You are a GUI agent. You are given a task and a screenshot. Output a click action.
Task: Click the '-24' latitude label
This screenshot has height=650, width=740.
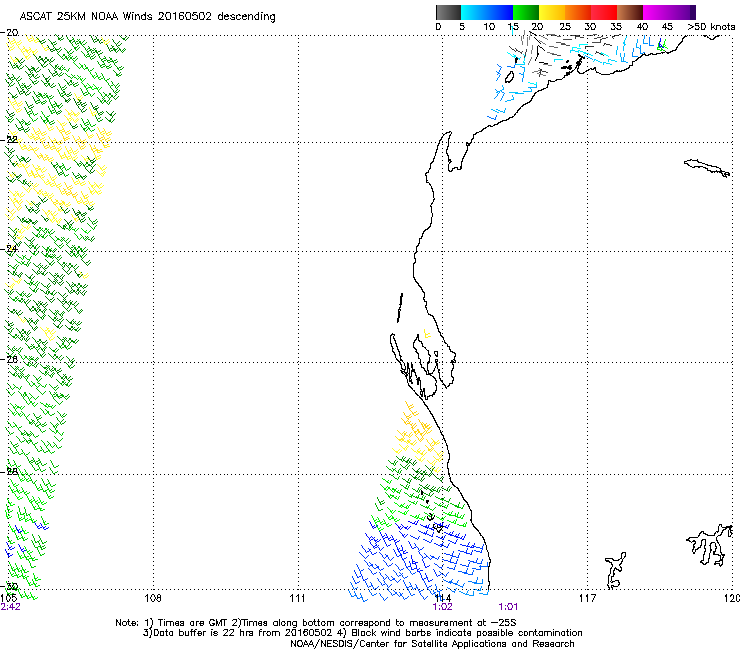tap(9, 249)
